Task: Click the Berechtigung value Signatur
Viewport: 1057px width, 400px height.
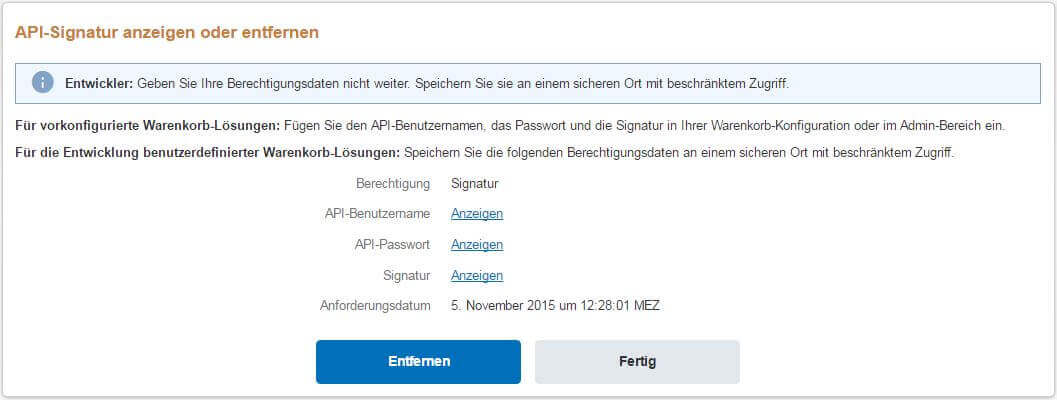Action: click(x=475, y=183)
